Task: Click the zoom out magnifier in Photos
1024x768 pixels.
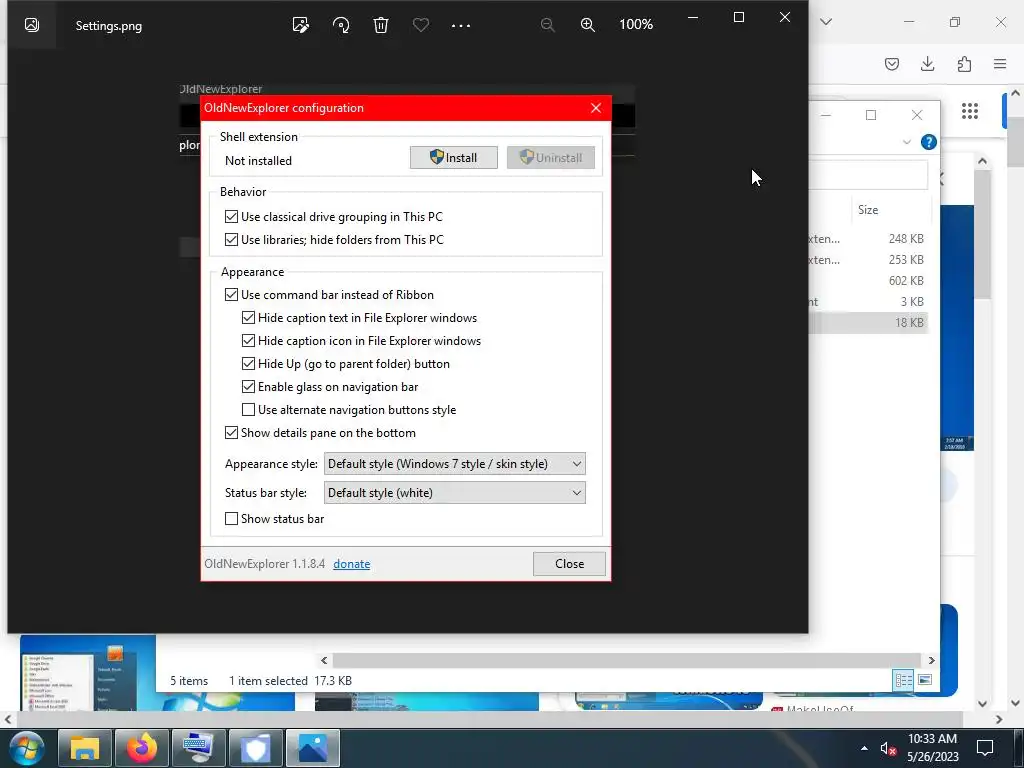Action: (x=547, y=25)
